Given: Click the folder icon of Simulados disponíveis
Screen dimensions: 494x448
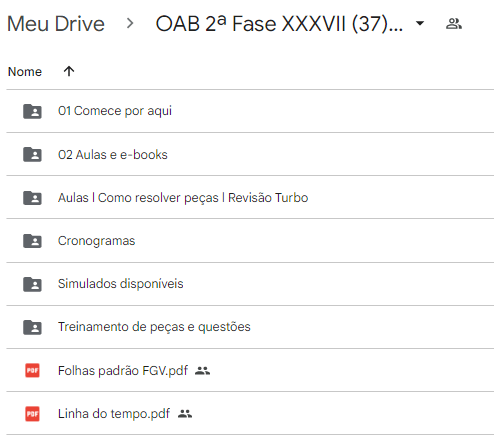Looking at the screenshot, I should (32, 284).
